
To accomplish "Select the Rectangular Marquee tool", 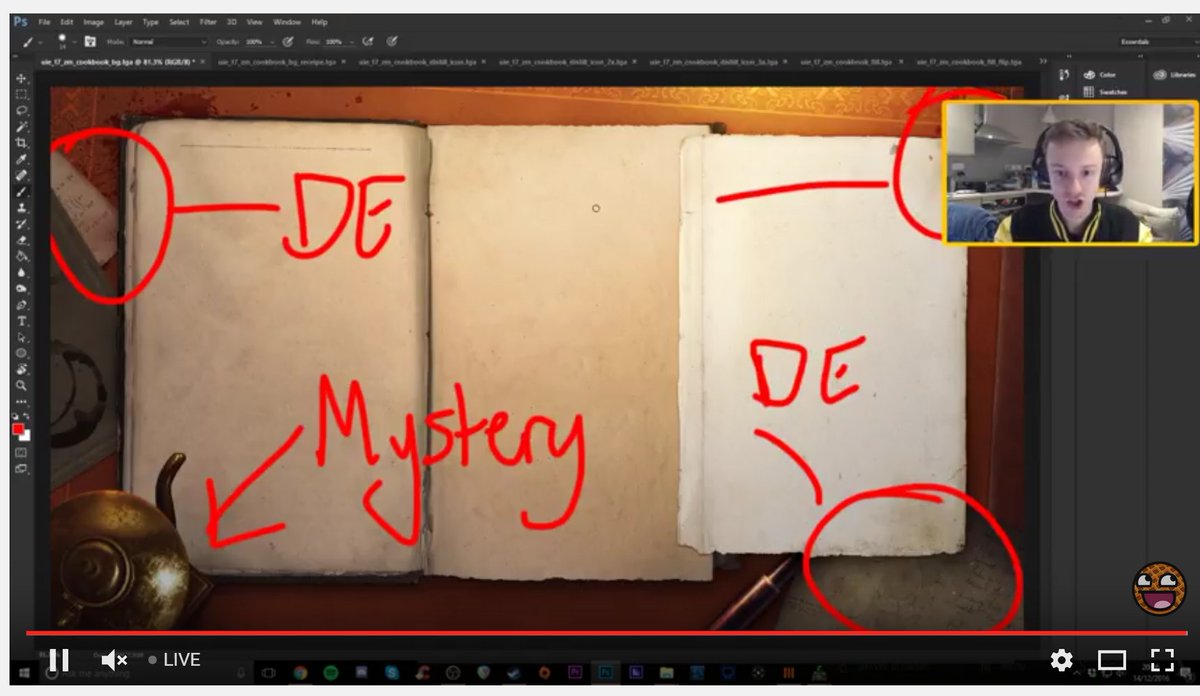I will point(22,95).
